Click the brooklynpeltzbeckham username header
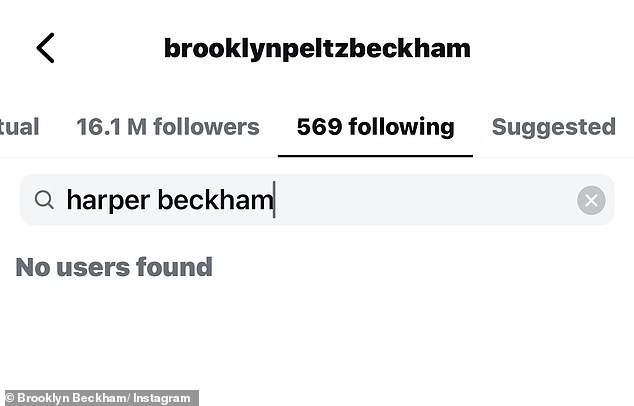The image size is (634, 406). 317,48
